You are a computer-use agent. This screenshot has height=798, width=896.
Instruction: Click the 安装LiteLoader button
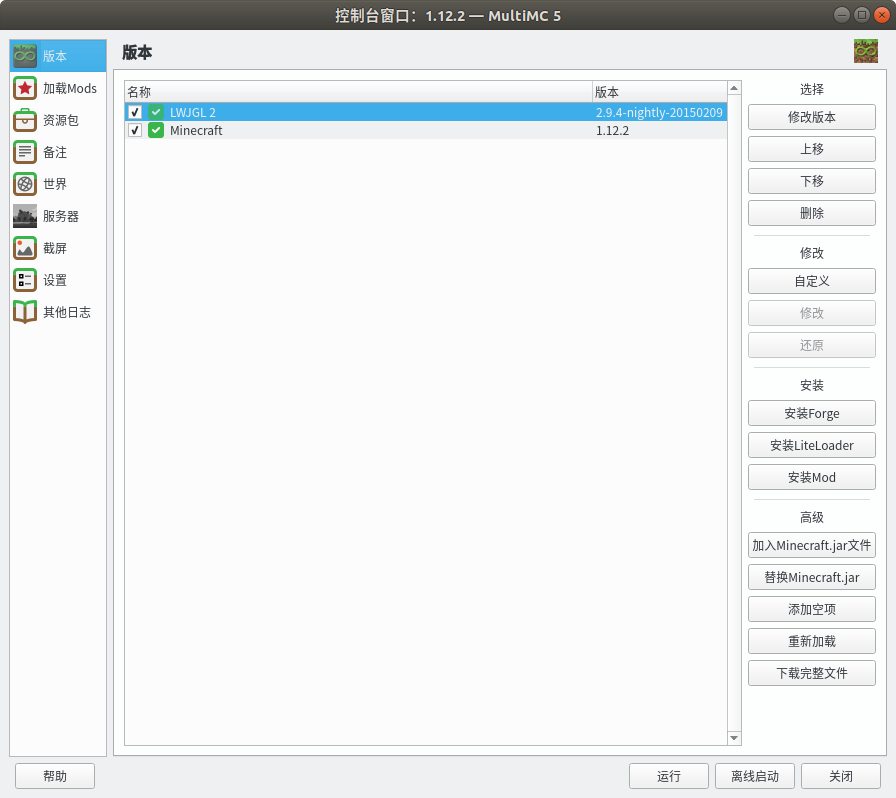coord(811,445)
